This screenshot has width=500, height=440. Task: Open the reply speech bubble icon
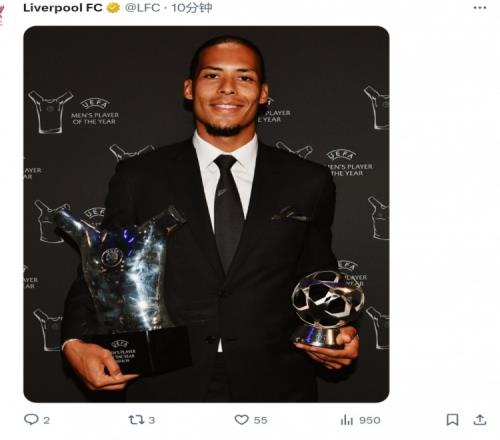31,419
